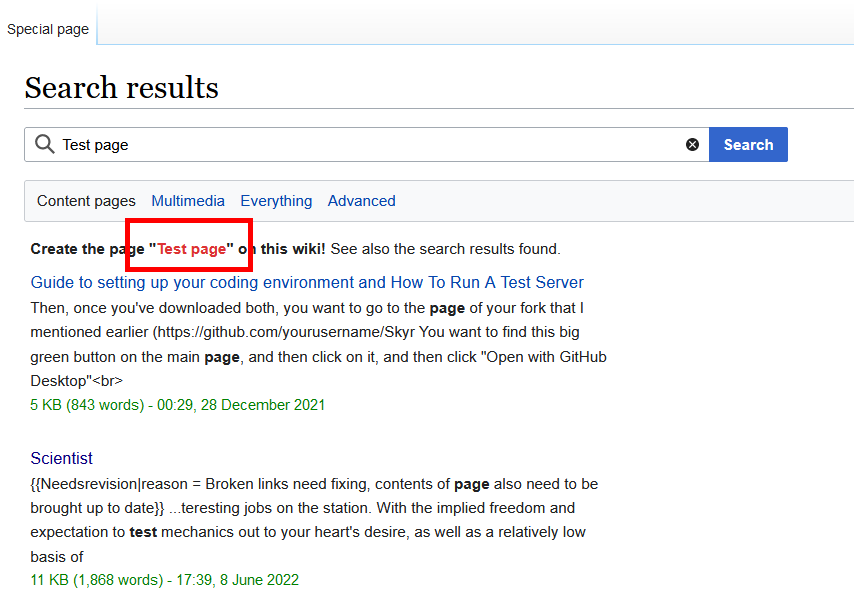This screenshot has width=854, height=600.
Task: Switch to Everything search results
Action: [x=276, y=201]
